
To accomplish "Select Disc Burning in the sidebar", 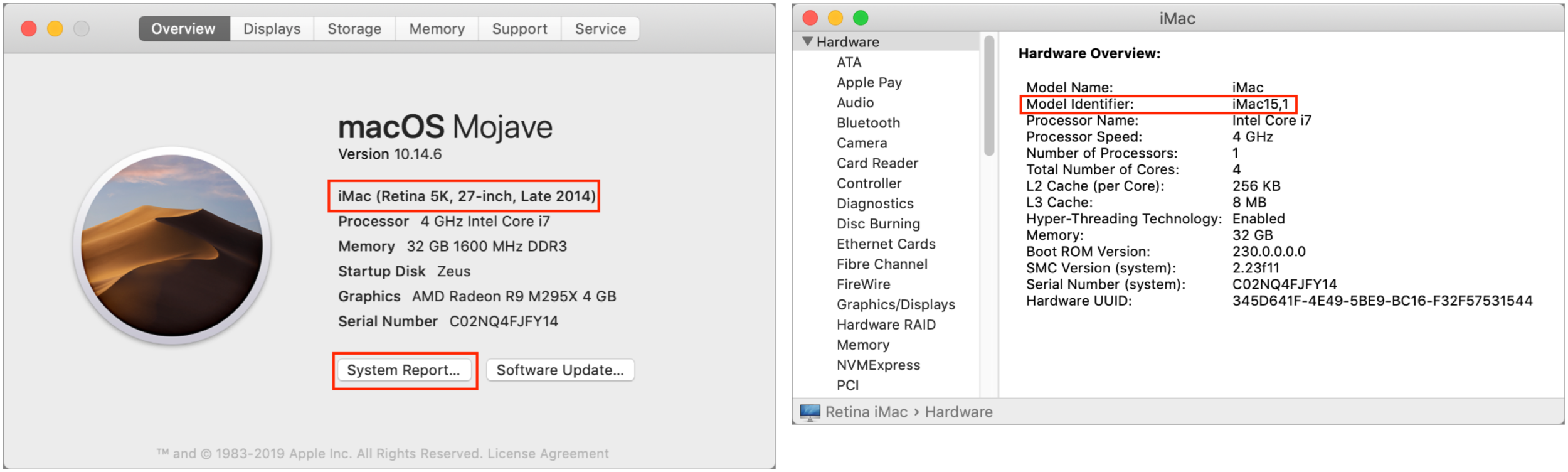I will (x=878, y=223).
